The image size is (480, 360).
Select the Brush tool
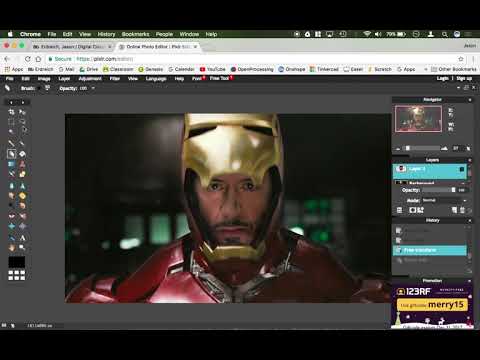[x=22, y=144]
